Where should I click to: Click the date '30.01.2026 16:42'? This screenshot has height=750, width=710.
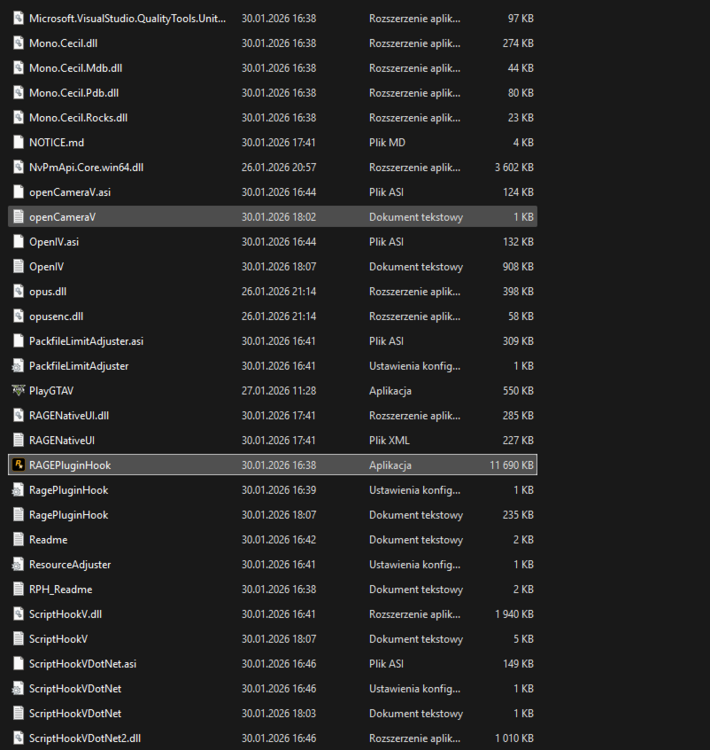(278, 540)
